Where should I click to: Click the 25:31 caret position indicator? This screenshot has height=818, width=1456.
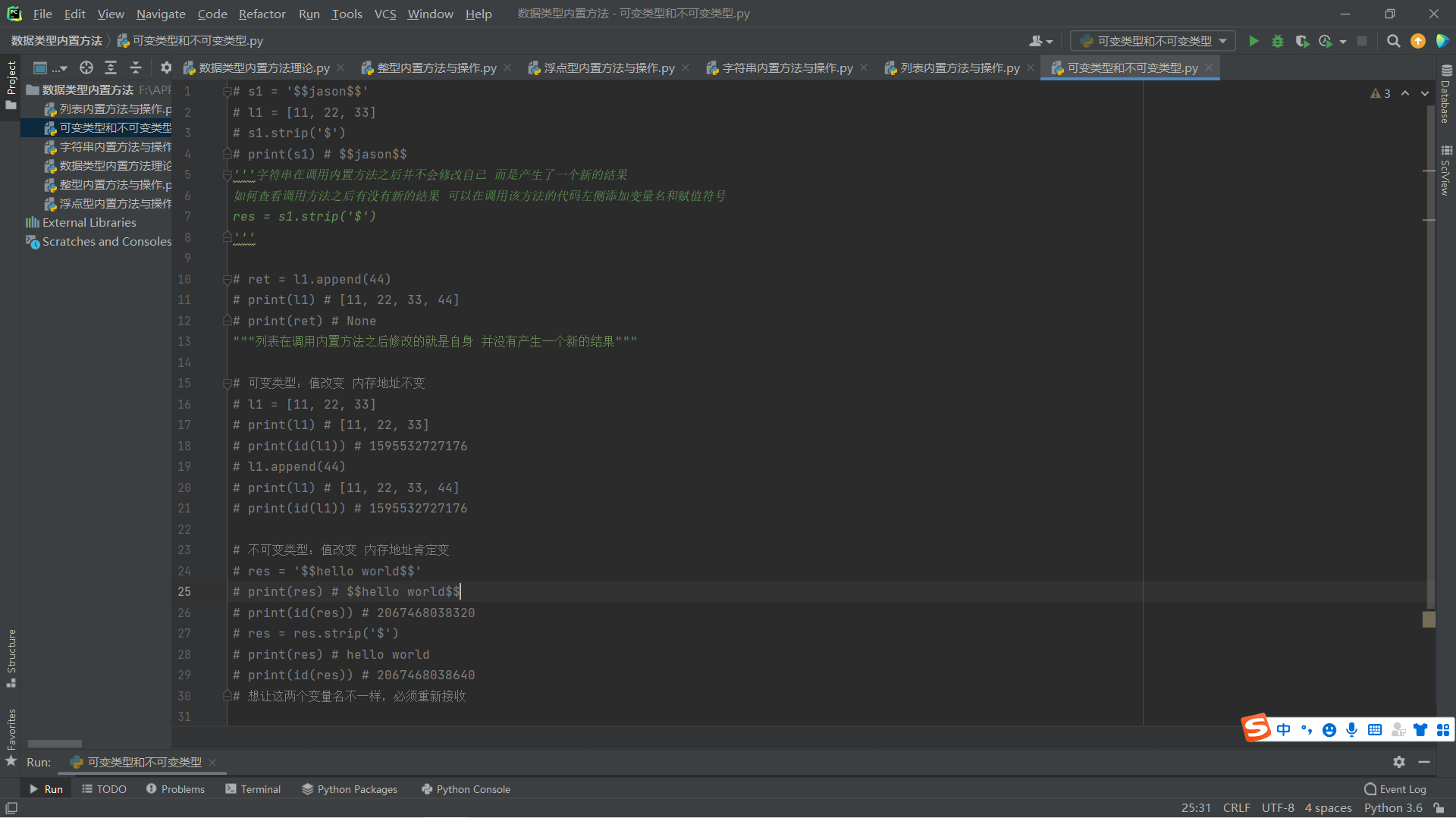pyautogui.click(x=1196, y=808)
